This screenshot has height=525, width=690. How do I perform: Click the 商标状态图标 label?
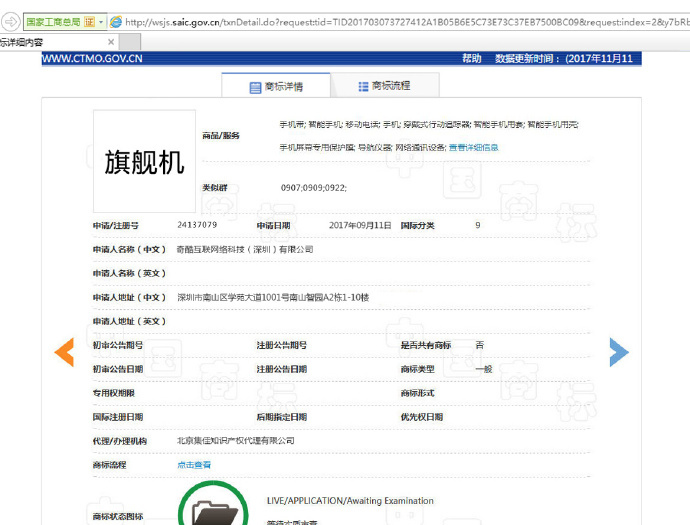(118, 516)
